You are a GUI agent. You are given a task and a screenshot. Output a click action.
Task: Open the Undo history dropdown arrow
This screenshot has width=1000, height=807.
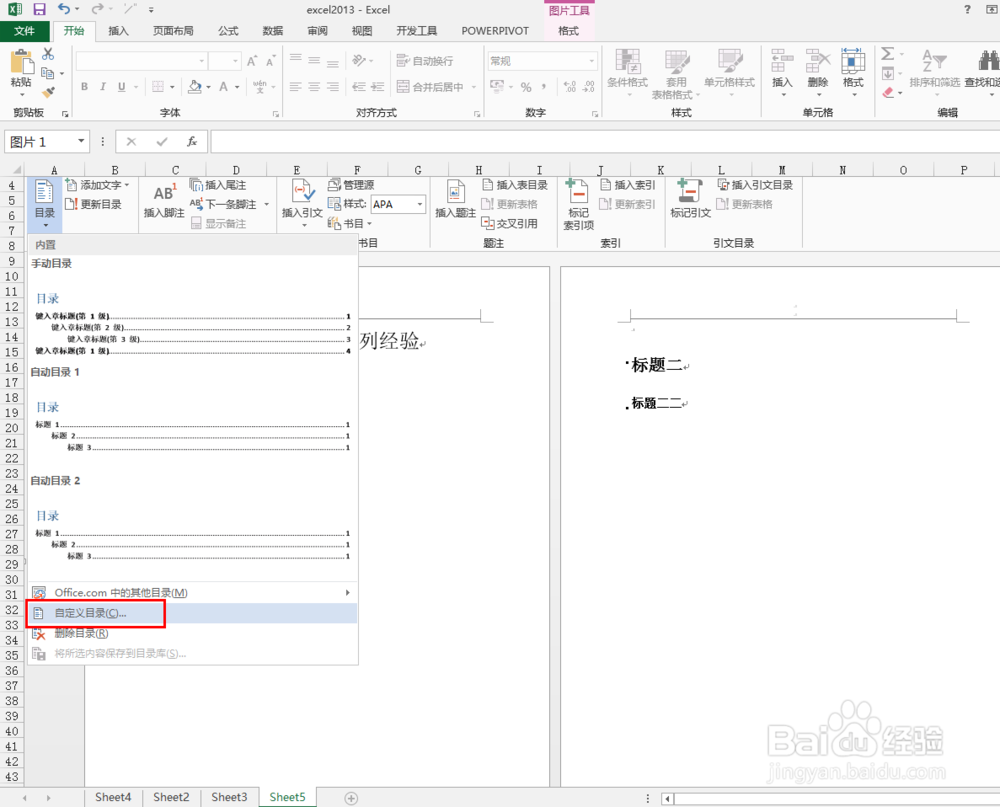click(x=77, y=10)
